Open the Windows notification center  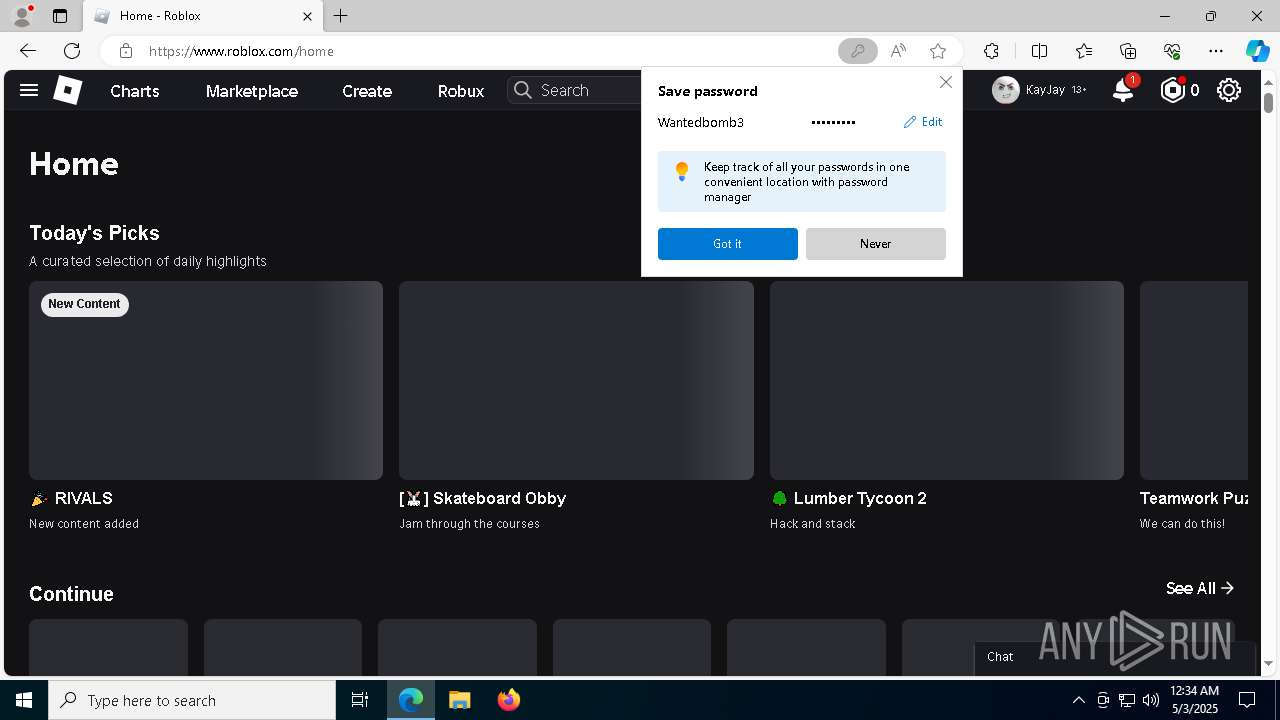(x=1247, y=700)
